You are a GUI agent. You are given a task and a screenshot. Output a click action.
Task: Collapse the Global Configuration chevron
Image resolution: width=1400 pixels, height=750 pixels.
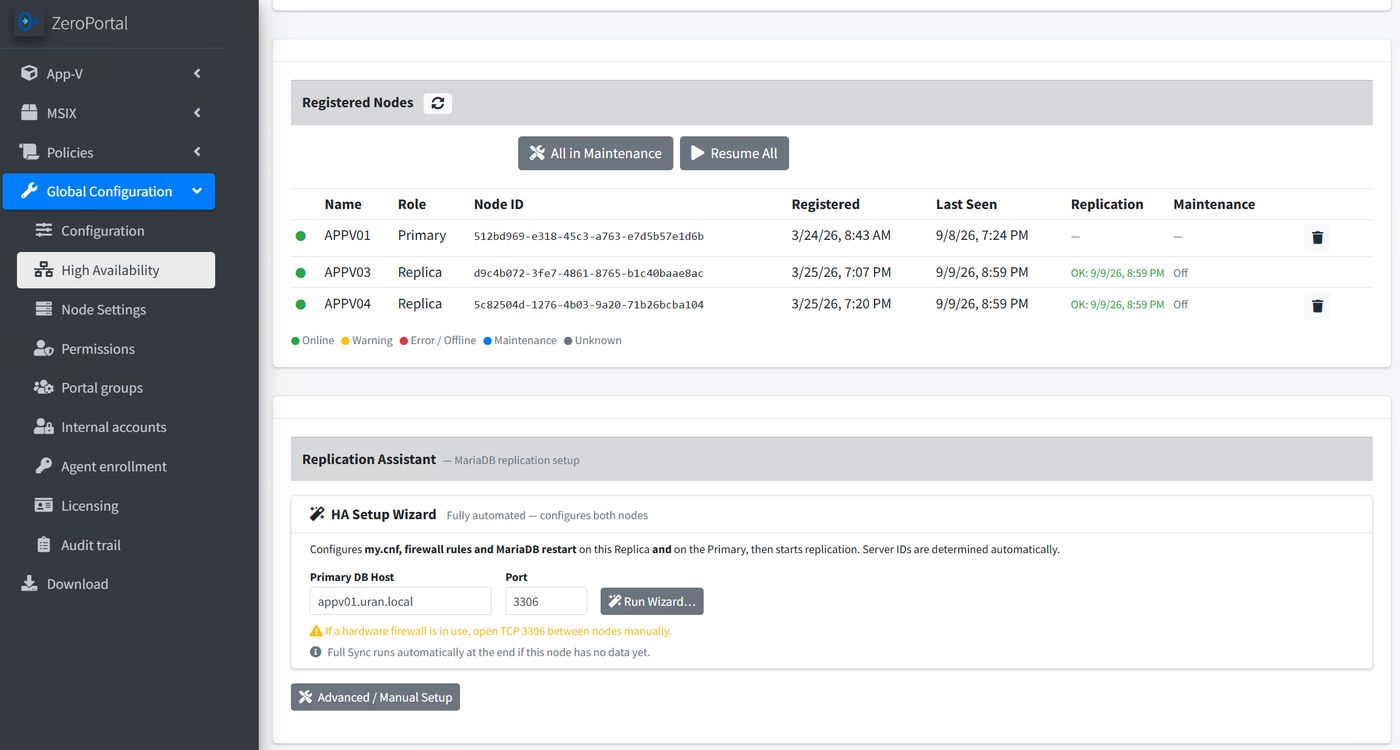click(197, 191)
